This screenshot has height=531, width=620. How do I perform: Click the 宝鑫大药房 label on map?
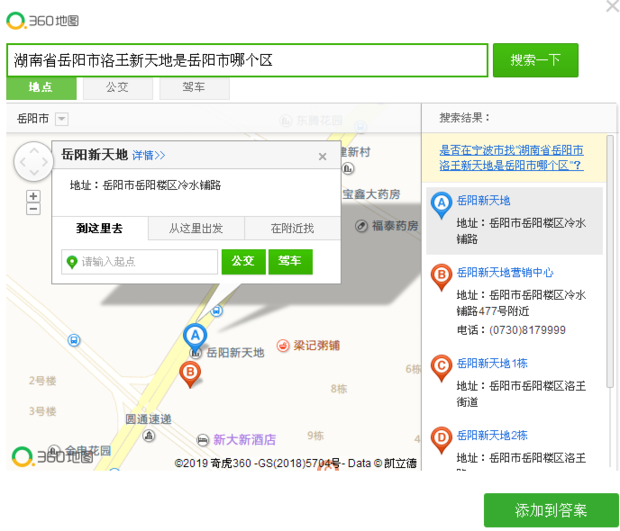point(371,194)
